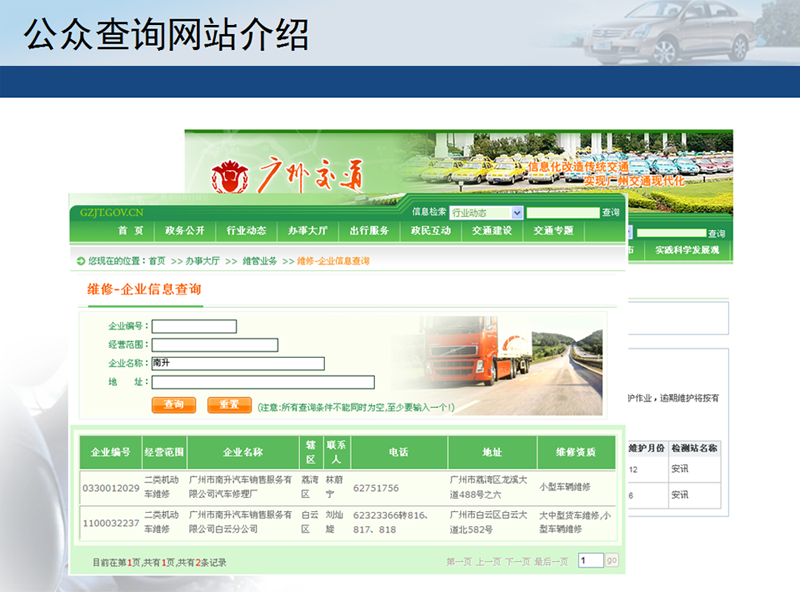Click the 下一页 pagination link
800x592 pixels.
coord(517,562)
